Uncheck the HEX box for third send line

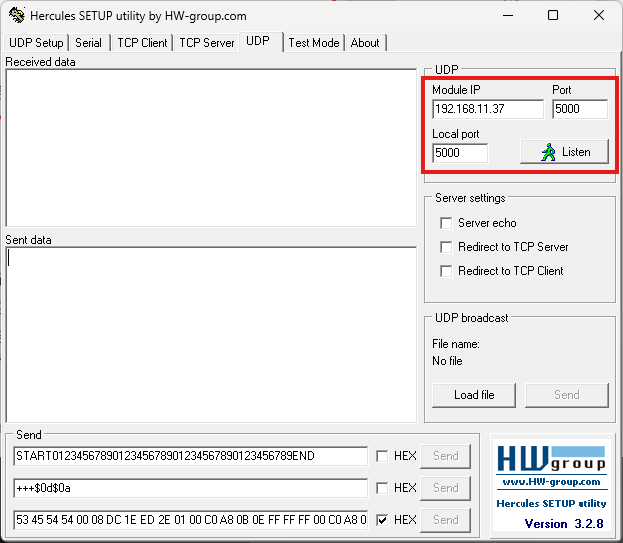point(382,520)
